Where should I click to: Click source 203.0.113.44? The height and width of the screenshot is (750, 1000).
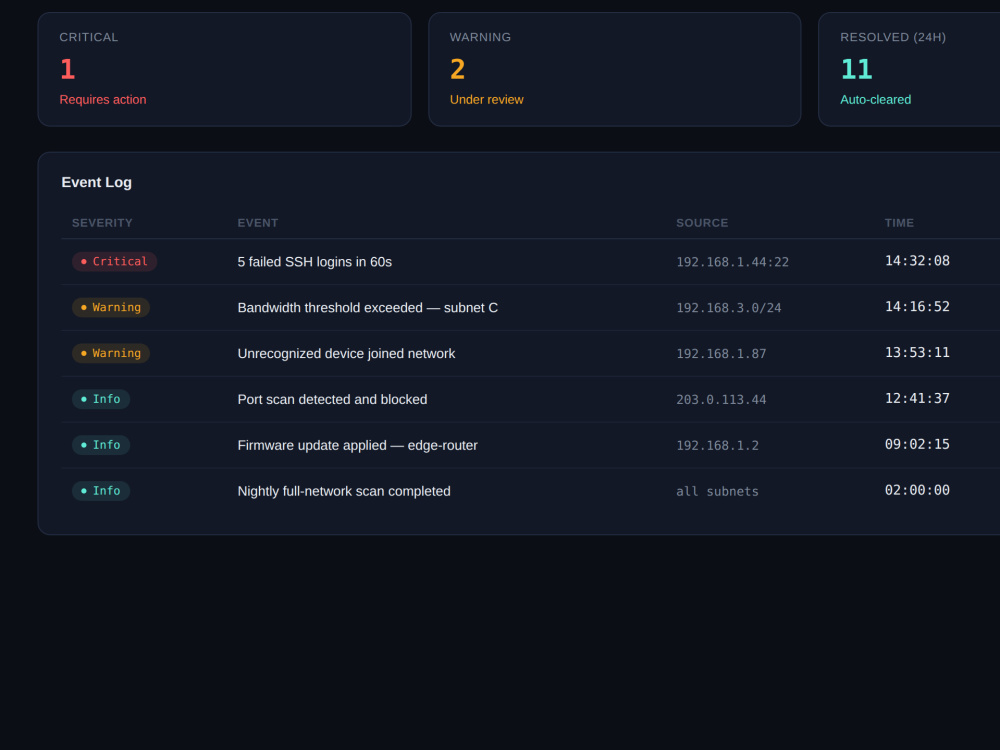pos(721,400)
